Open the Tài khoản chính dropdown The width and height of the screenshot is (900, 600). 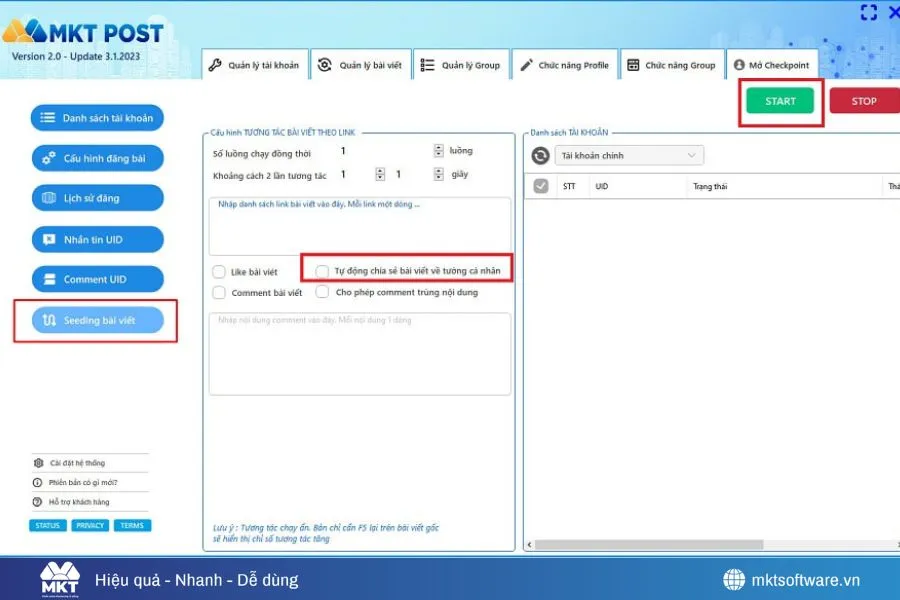629,155
